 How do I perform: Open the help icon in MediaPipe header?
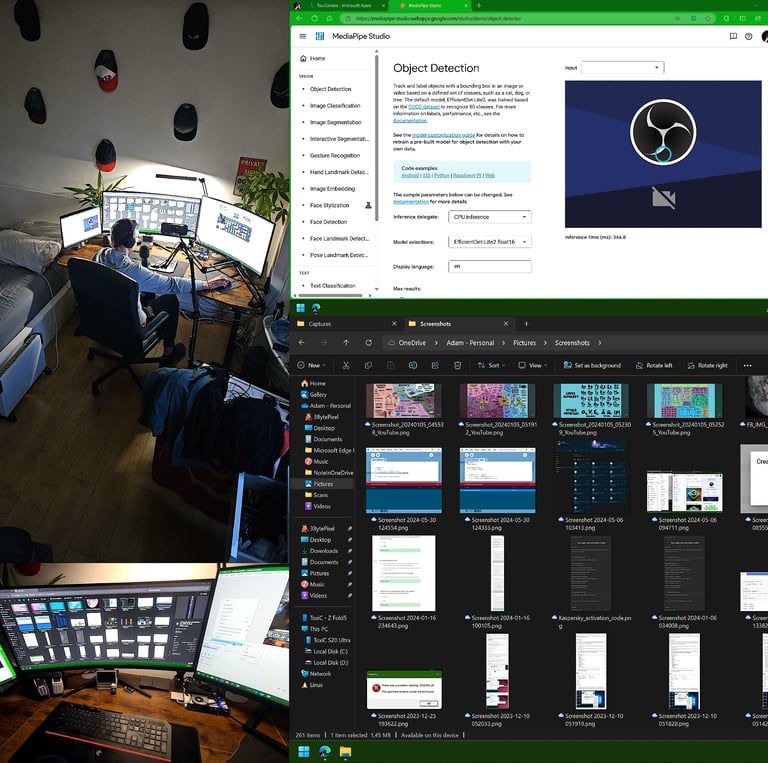pyautogui.click(x=748, y=36)
